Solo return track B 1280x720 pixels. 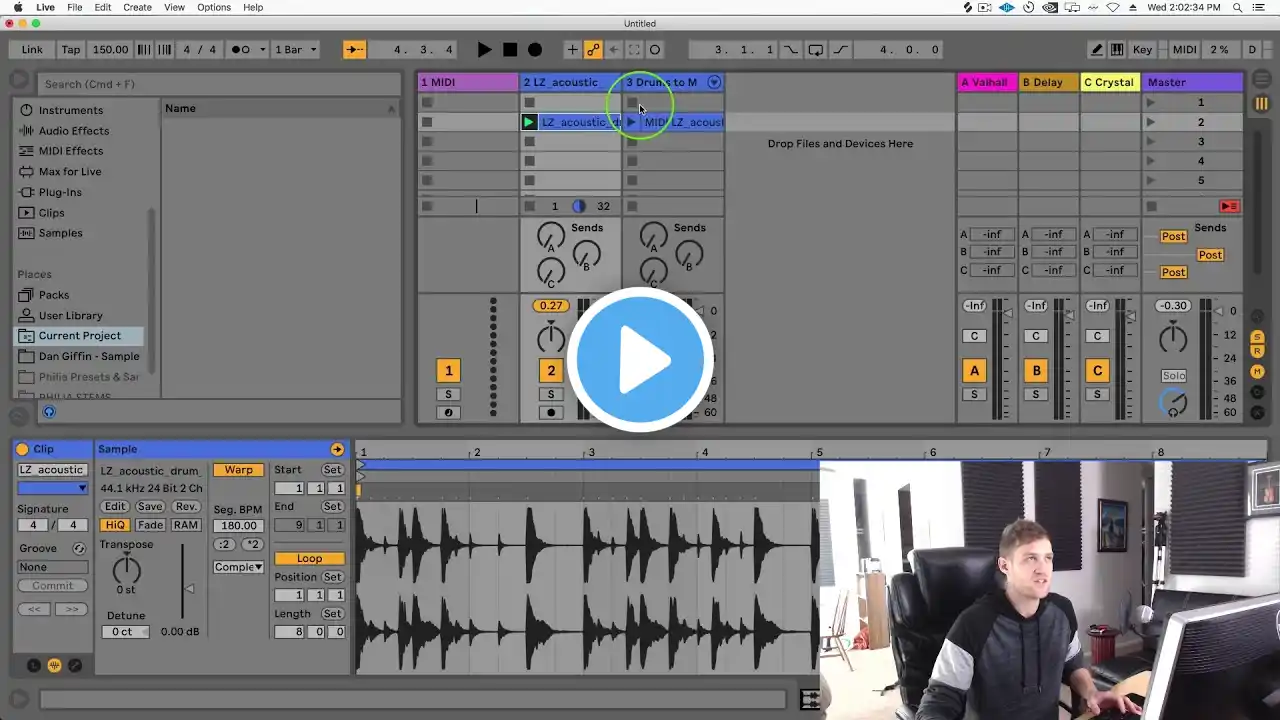[1036, 394]
